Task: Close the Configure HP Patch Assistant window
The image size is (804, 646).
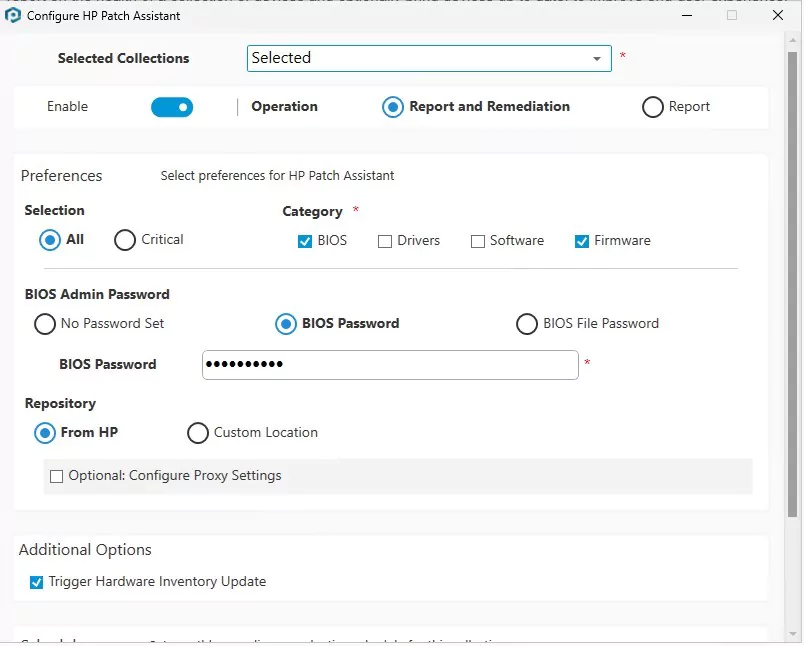Action: [x=777, y=15]
